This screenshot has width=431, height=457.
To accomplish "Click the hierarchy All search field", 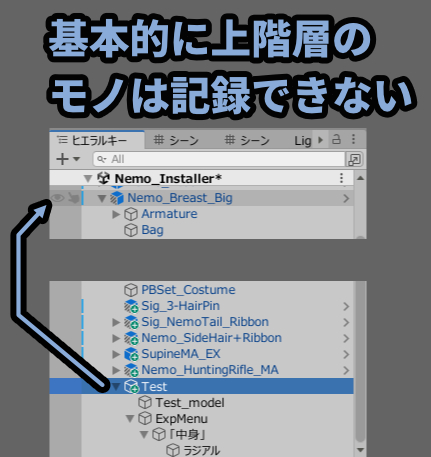I will click(x=219, y=159).
